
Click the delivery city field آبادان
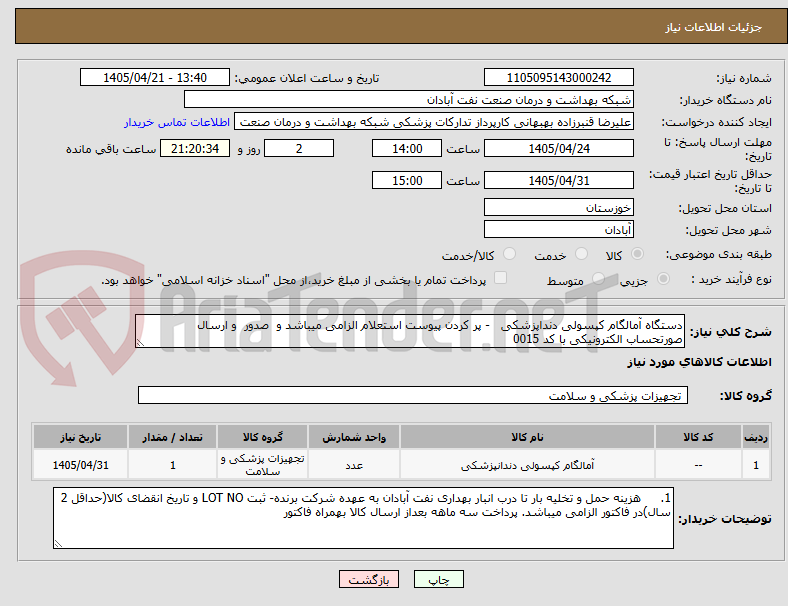pos(558,229)
